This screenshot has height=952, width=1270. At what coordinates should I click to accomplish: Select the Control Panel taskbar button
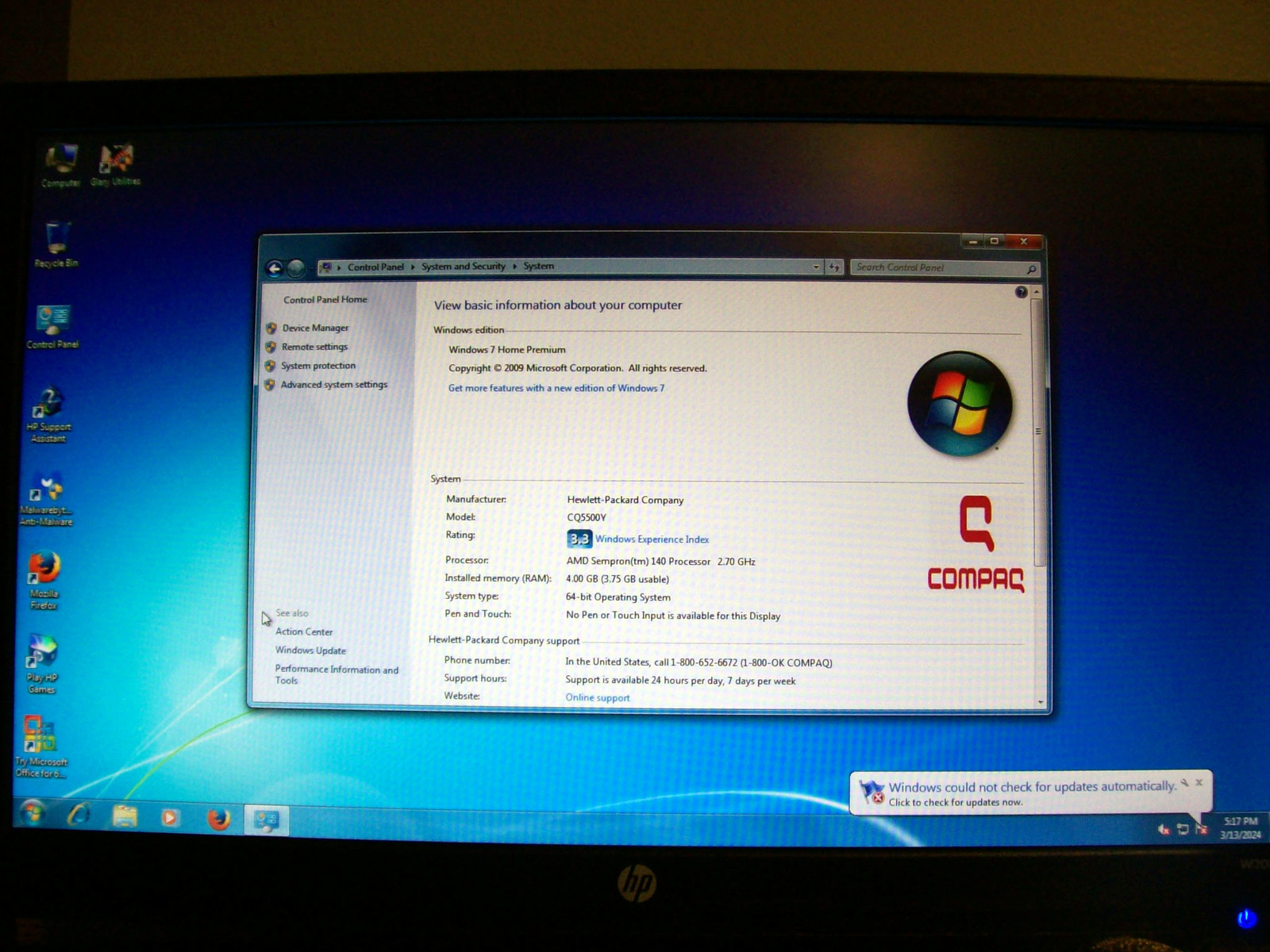pyautogui.click(x=266, y=820)
